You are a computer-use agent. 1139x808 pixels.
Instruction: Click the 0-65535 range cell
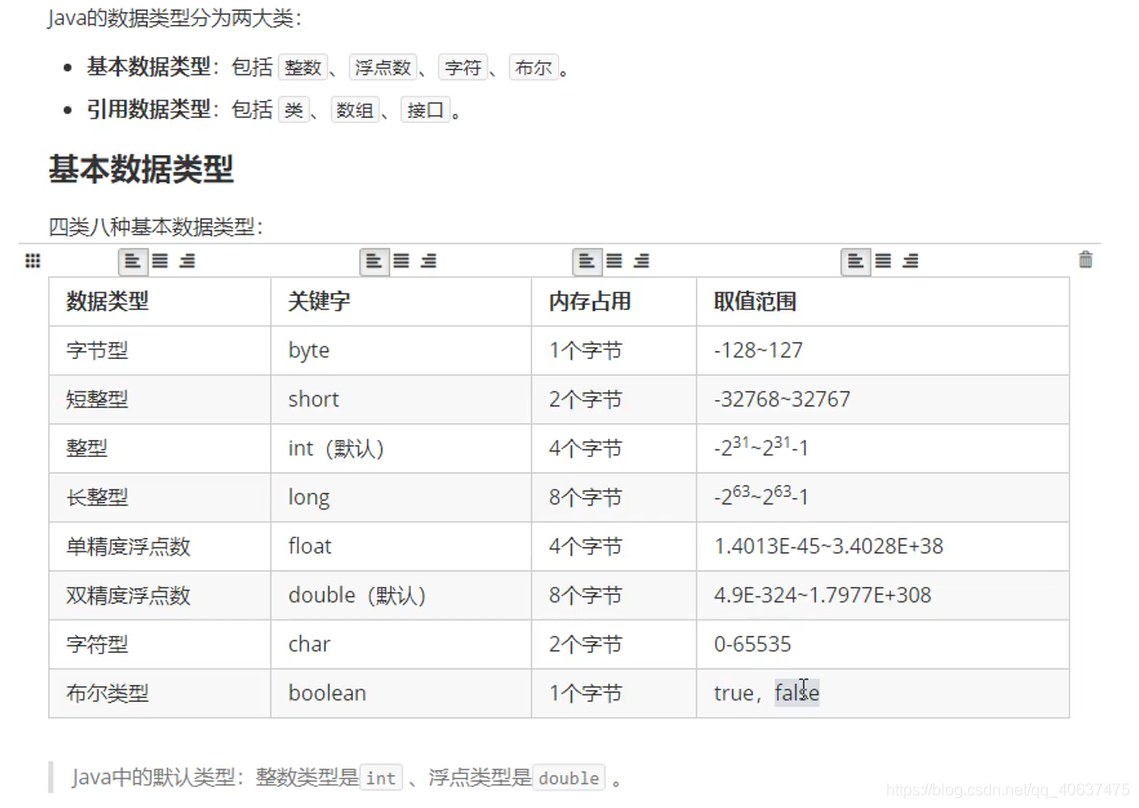[x=883, y=645]
